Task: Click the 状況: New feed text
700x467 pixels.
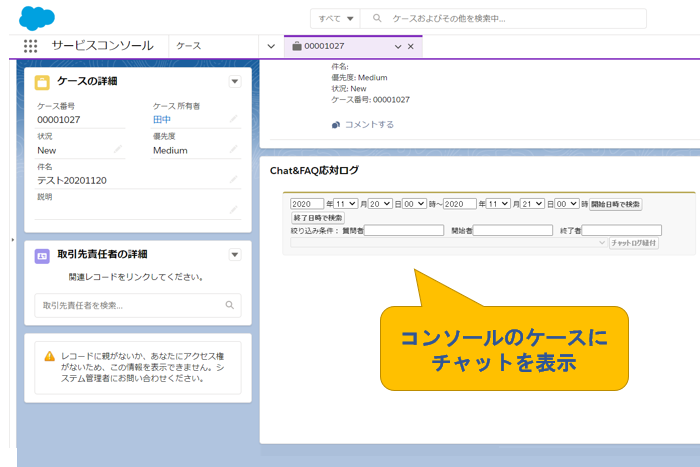Action: click(x=349, y=89)
